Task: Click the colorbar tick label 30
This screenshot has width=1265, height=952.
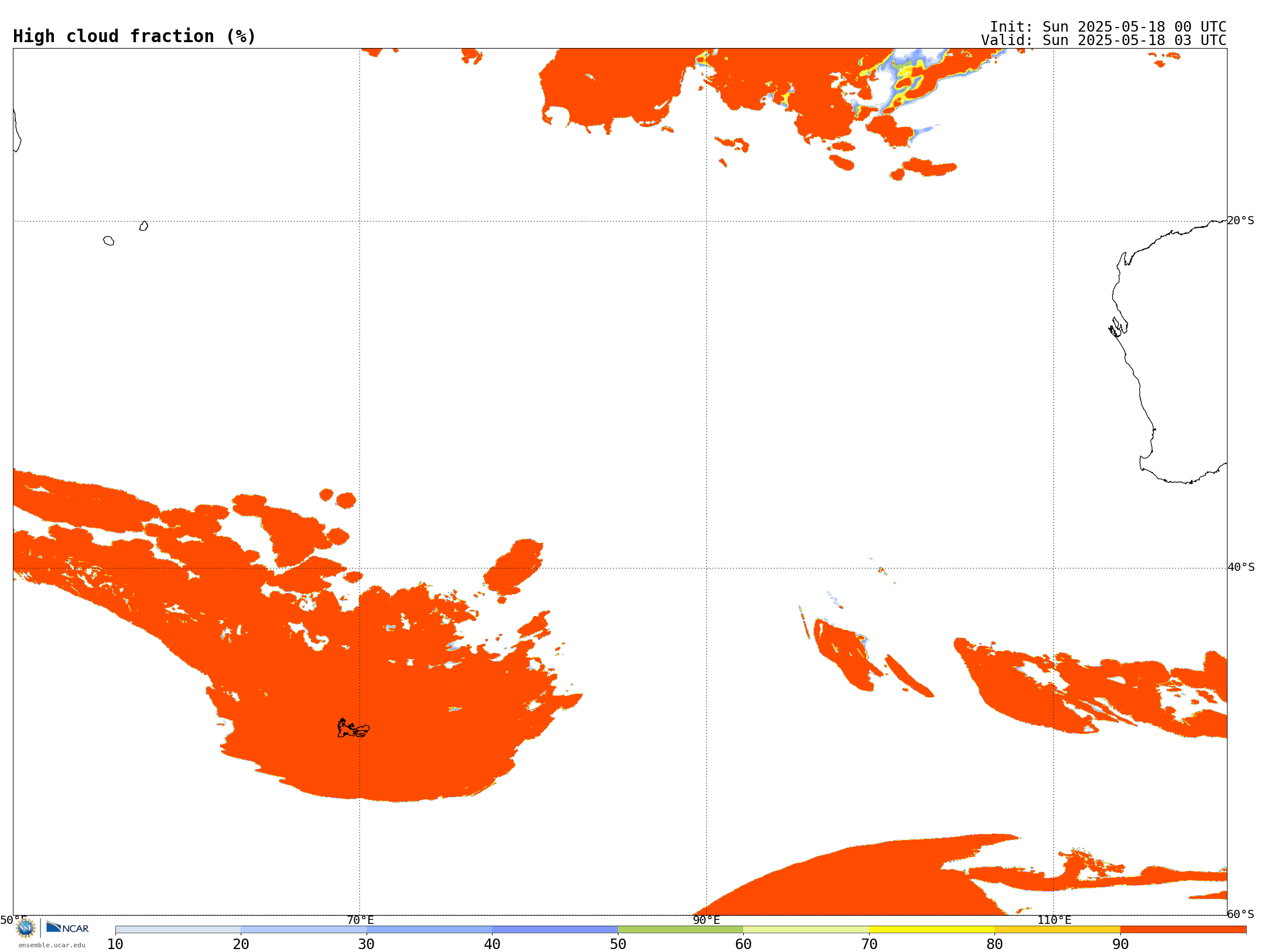Action: click(x=367, y=944)
